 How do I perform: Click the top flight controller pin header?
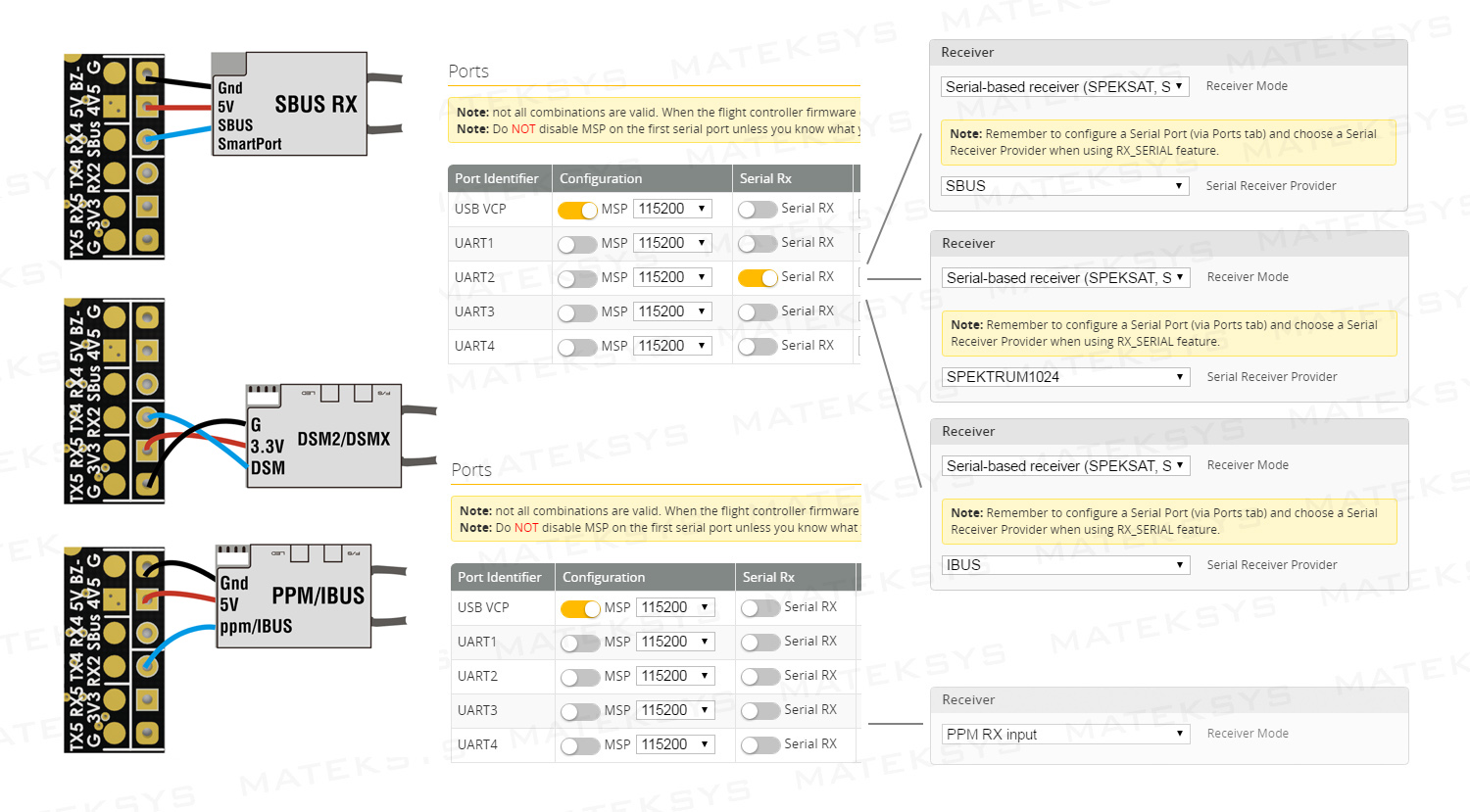coord(114,157)
